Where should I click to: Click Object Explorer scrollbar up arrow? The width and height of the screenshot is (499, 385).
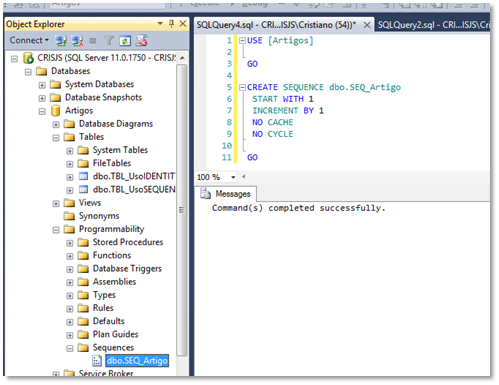[182, 58]
